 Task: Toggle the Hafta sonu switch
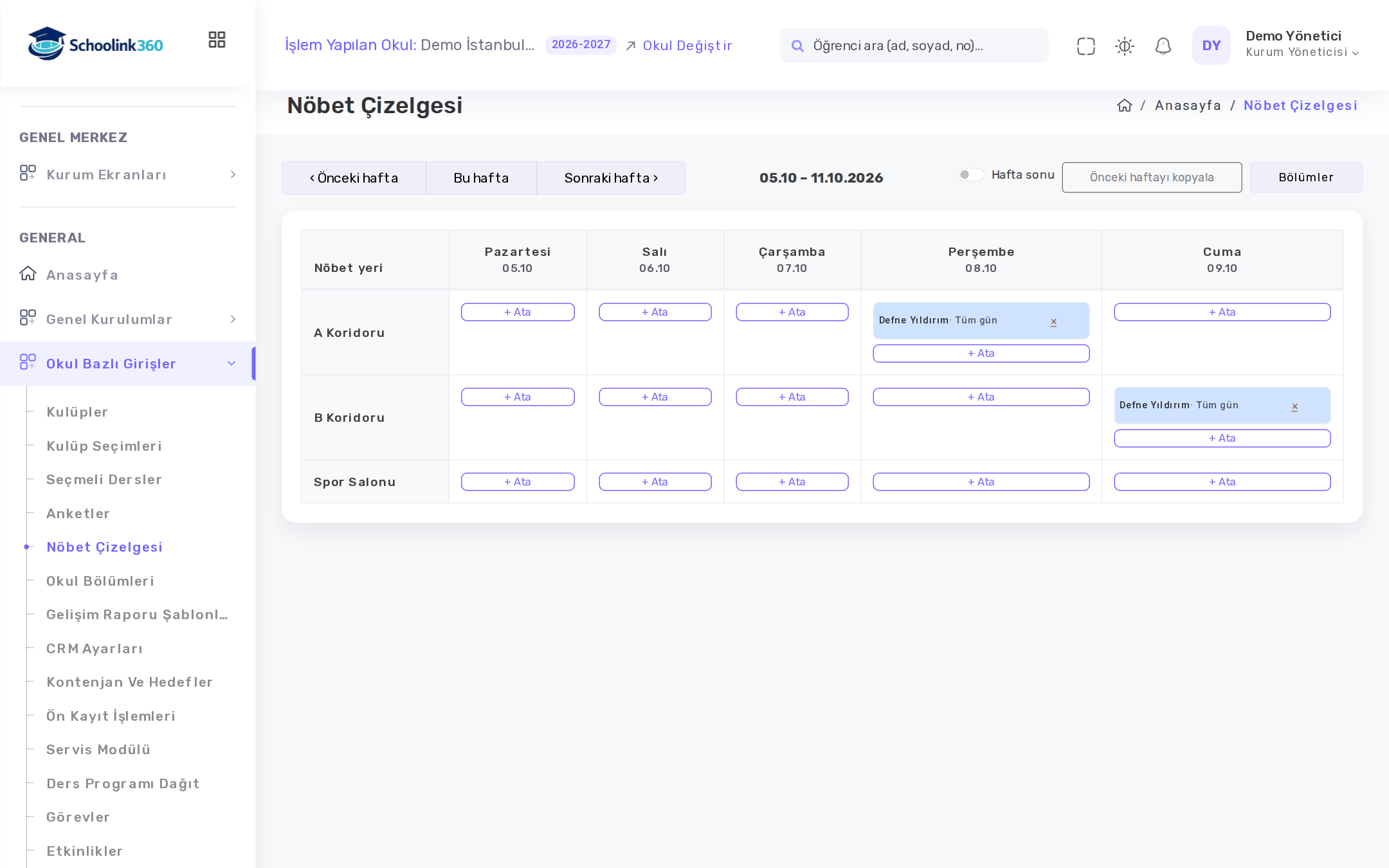point(971,175)
